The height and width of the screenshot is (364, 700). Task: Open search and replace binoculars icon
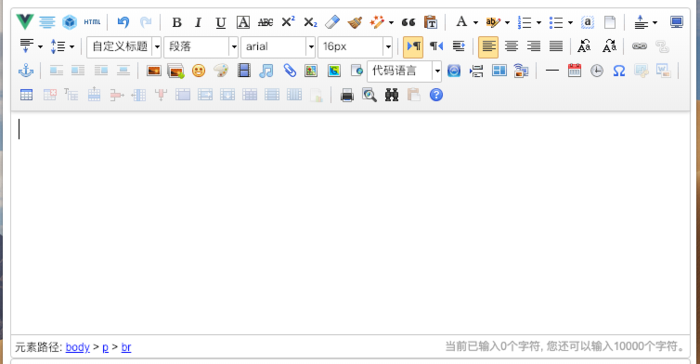pos(392,95)
